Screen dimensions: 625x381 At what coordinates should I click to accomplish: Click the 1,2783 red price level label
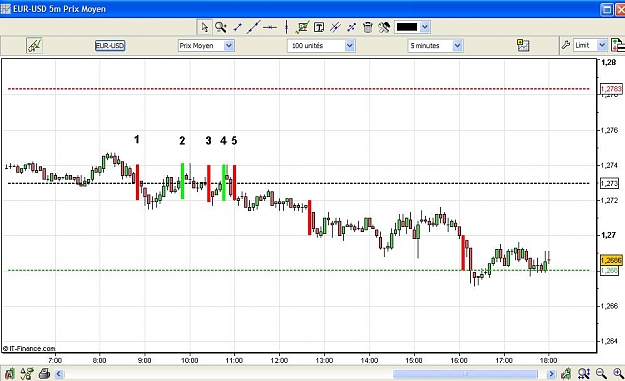pyautogui.click(x=611, y=88)
